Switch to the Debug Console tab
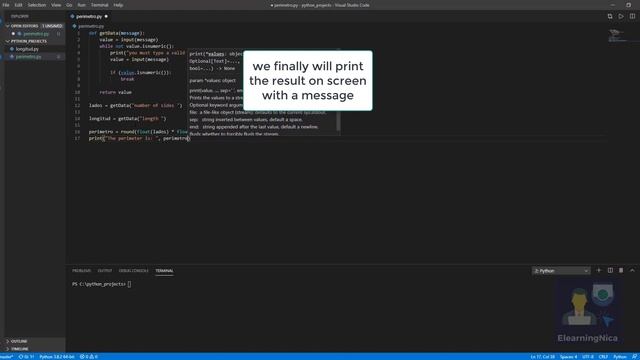Viewport: 640px width, 360px height. (x=133, y=271)
